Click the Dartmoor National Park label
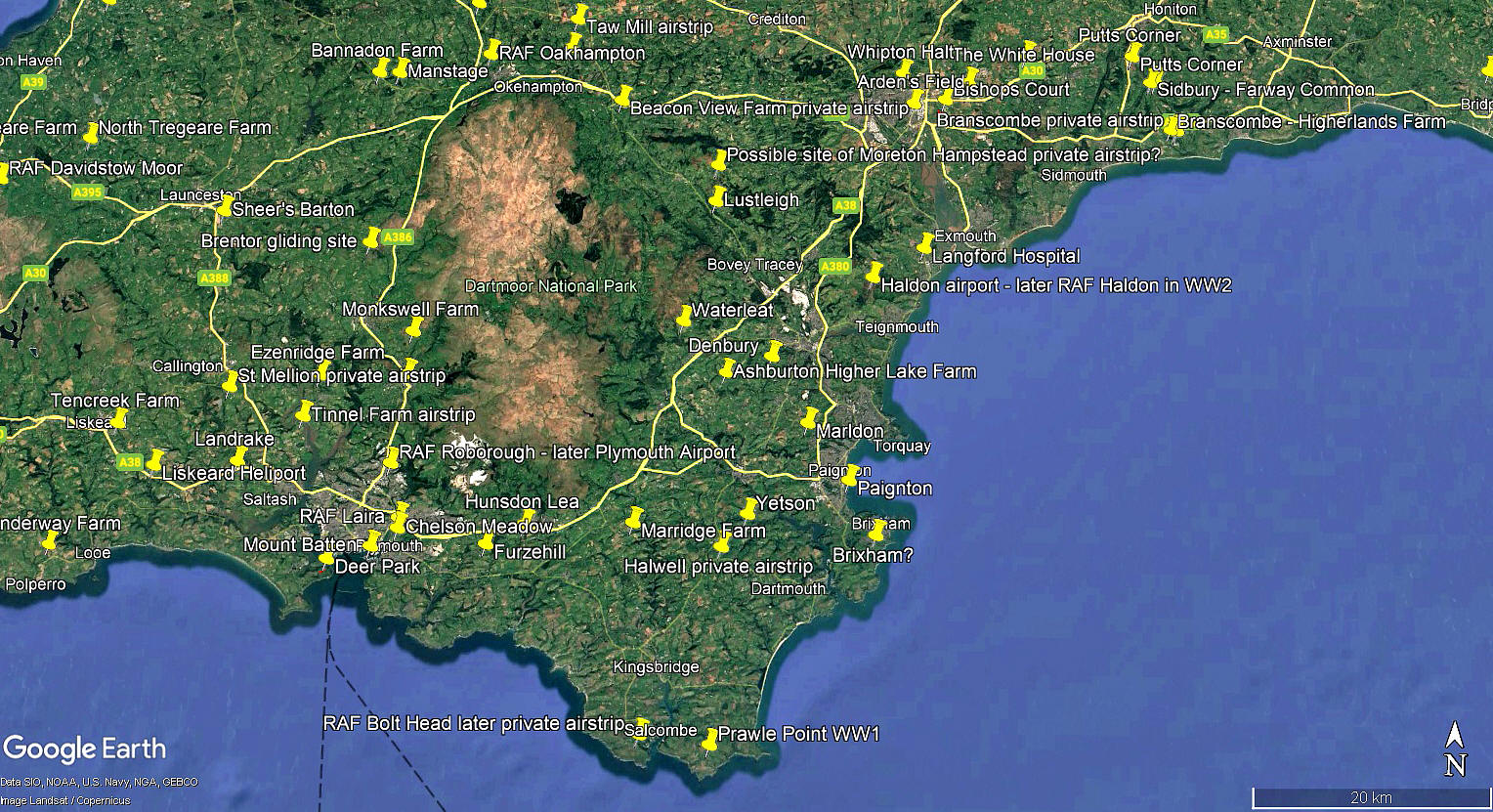 tap(551, 286)
